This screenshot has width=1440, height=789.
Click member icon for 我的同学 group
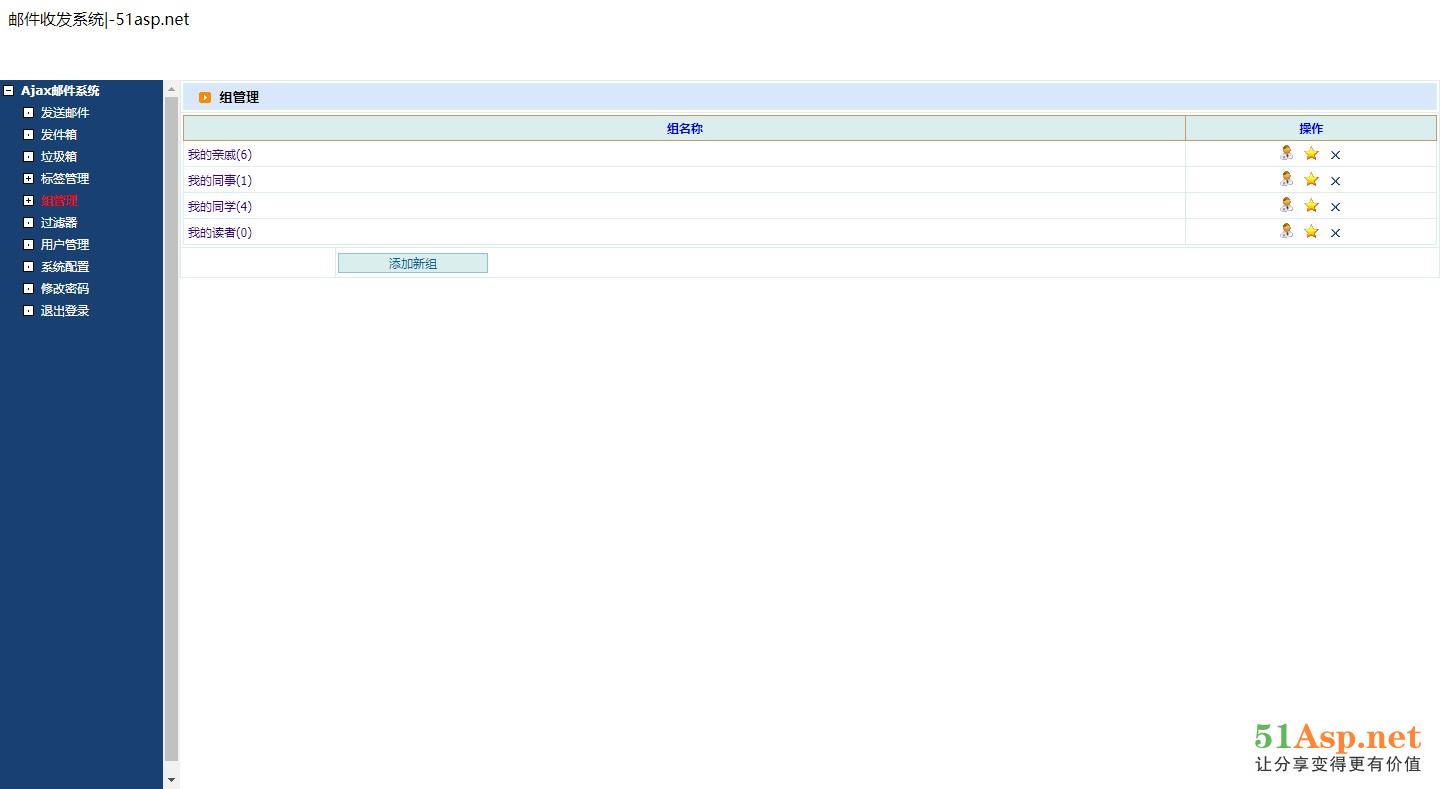click(1287, 205)
